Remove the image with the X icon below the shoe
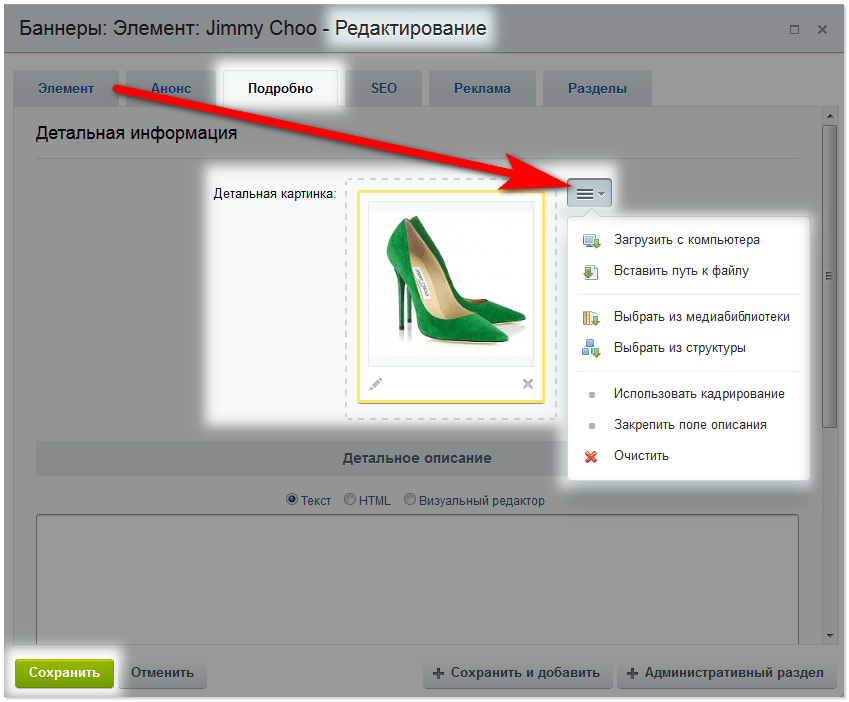Viewport: 849px width, 702px height. [528, 384]
